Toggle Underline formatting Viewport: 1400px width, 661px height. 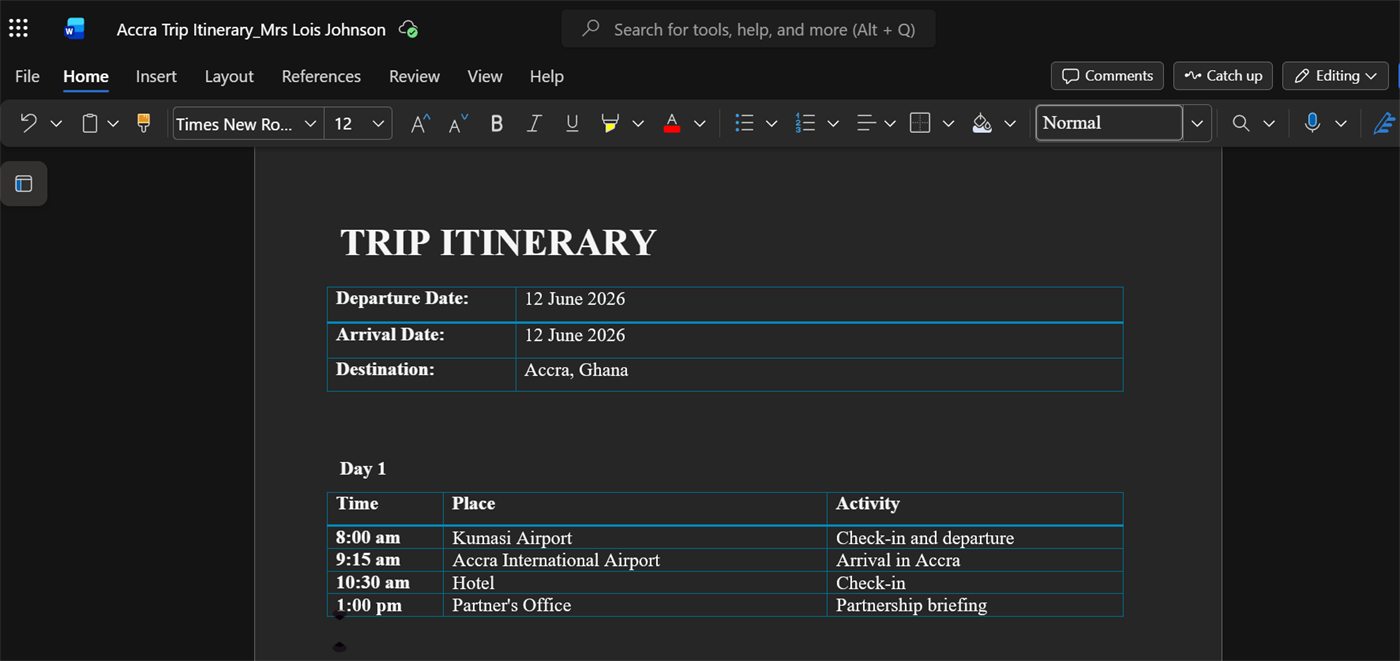(572, 123)
